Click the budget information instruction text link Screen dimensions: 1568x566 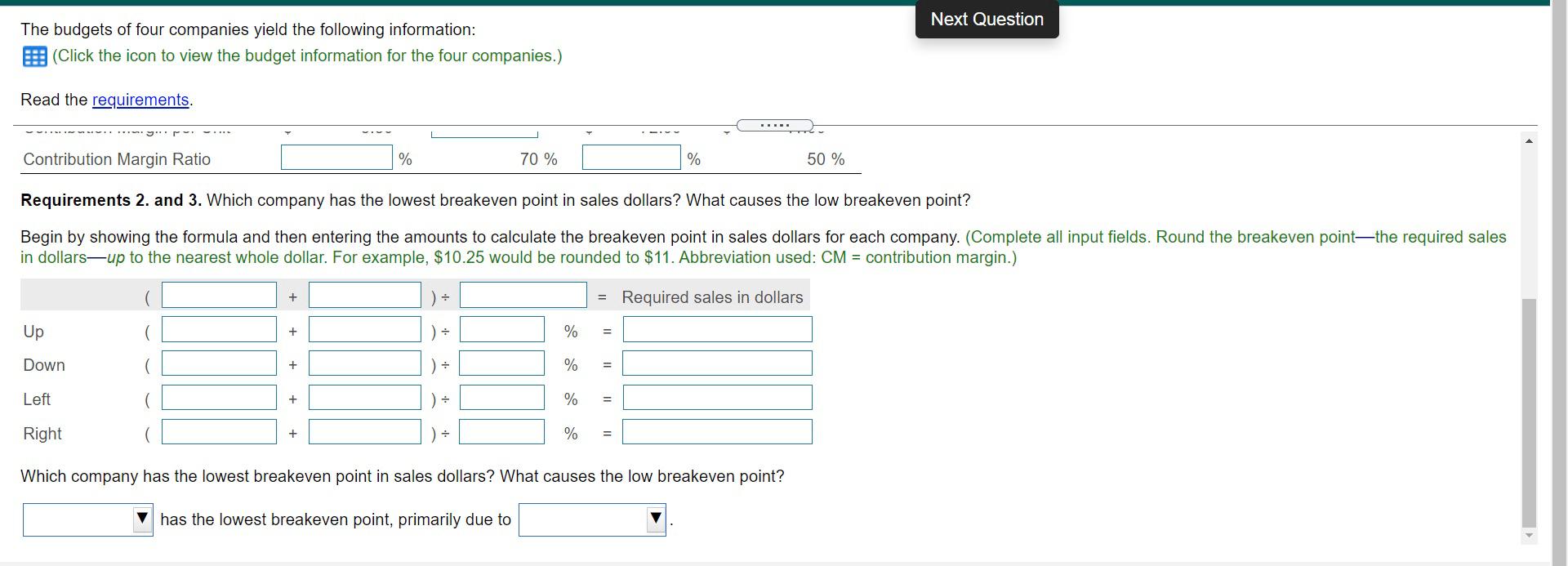[307, 56]
